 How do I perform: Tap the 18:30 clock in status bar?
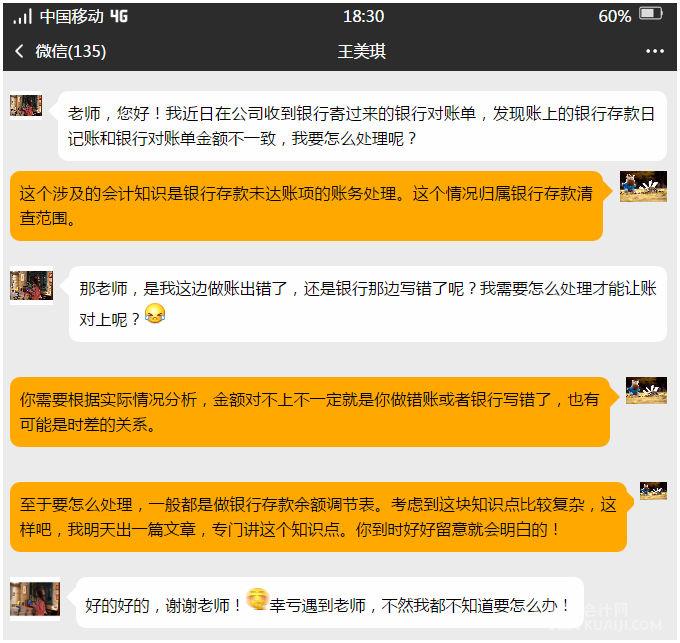(x=363, y=16)
